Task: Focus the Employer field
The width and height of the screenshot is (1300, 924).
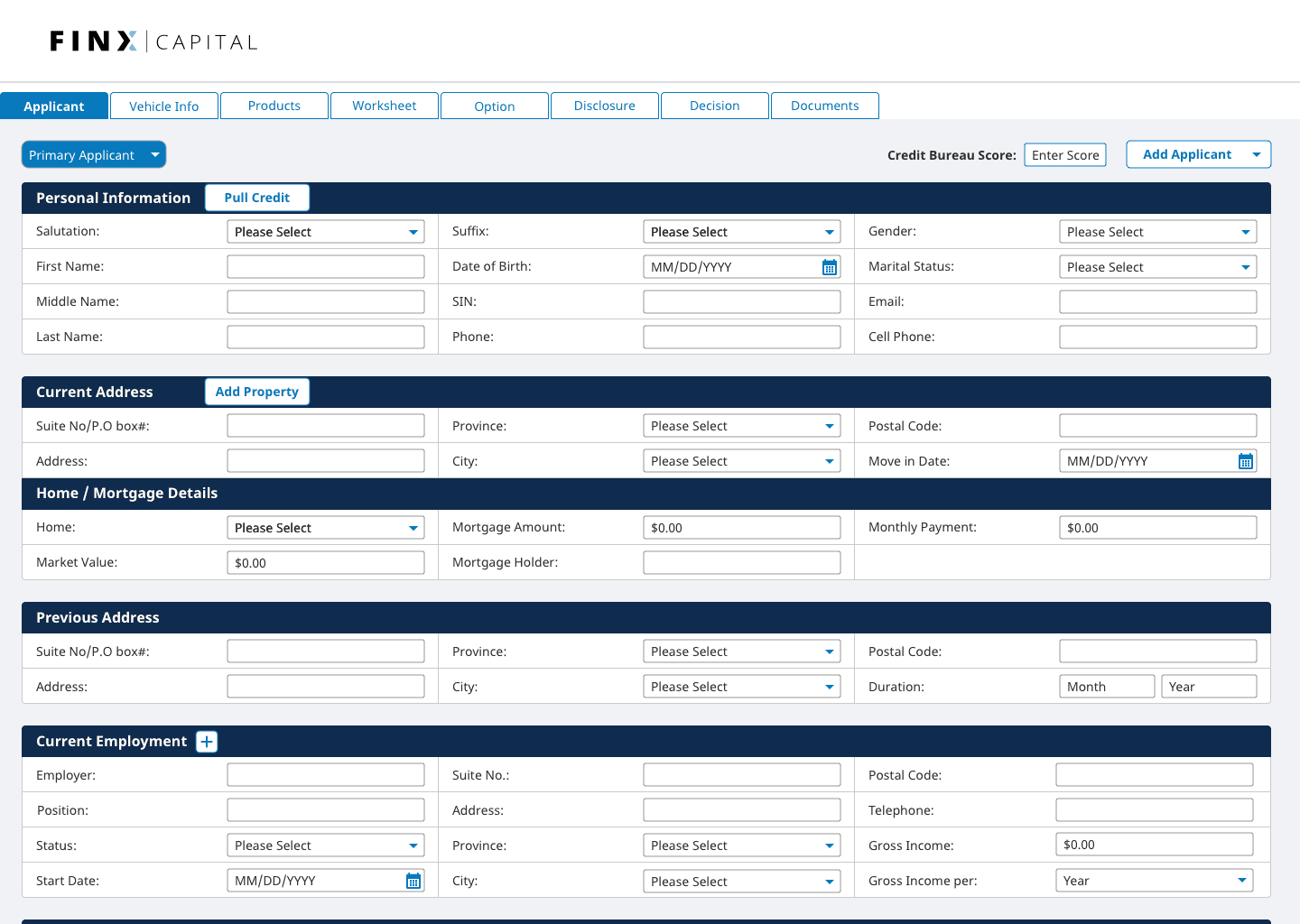Action: [x=326, y=774]
